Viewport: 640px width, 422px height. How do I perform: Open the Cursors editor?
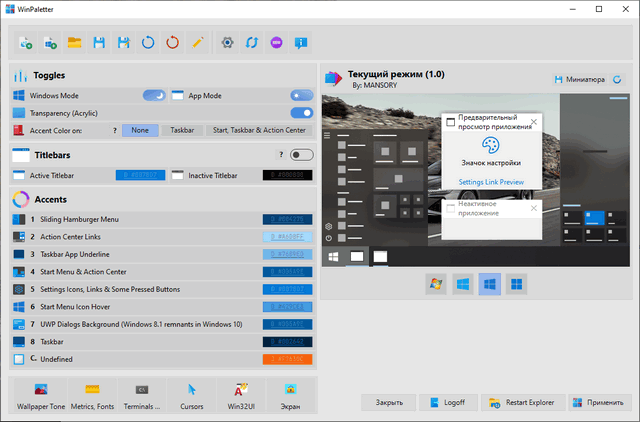190,394
